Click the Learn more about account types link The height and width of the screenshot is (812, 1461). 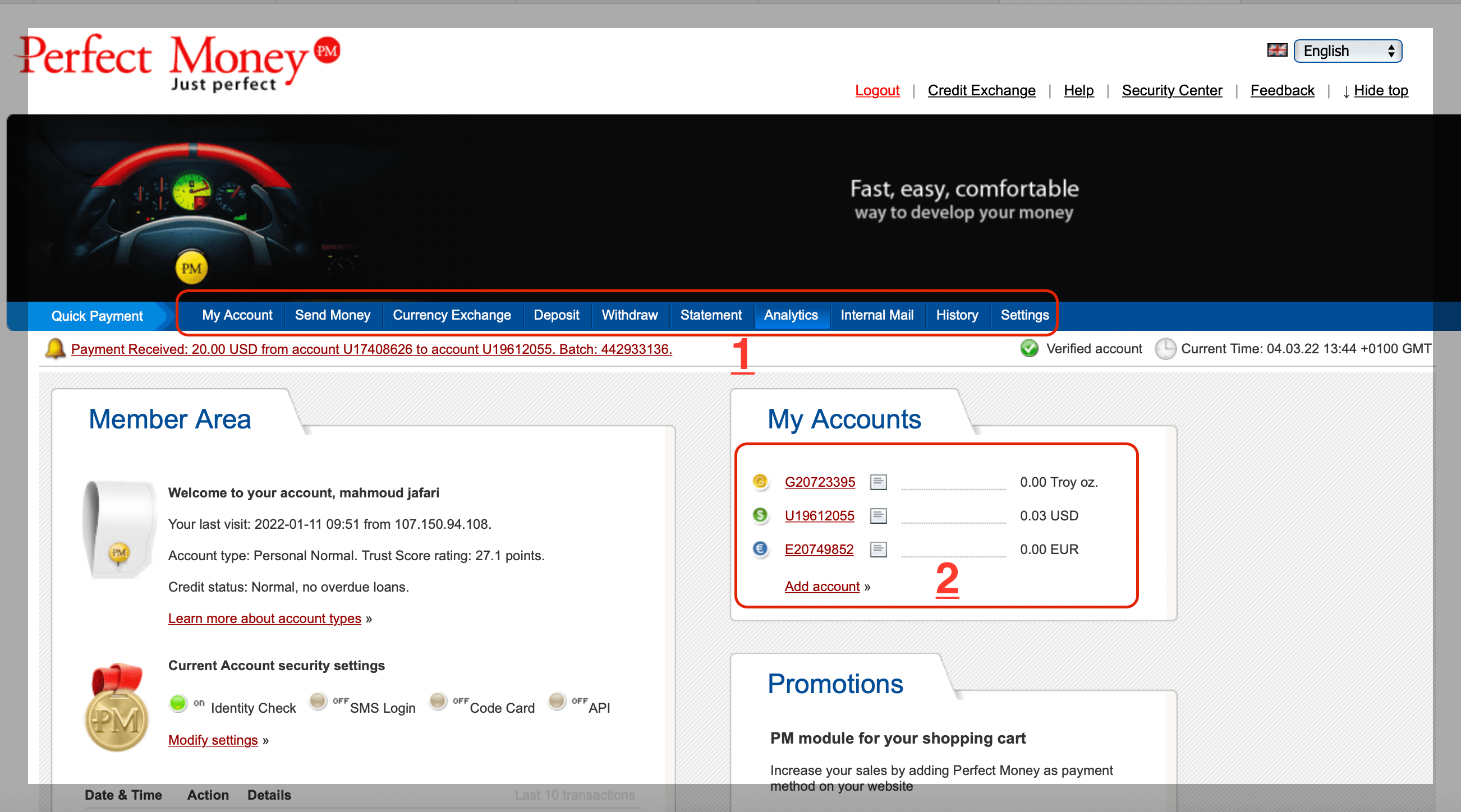264,618
